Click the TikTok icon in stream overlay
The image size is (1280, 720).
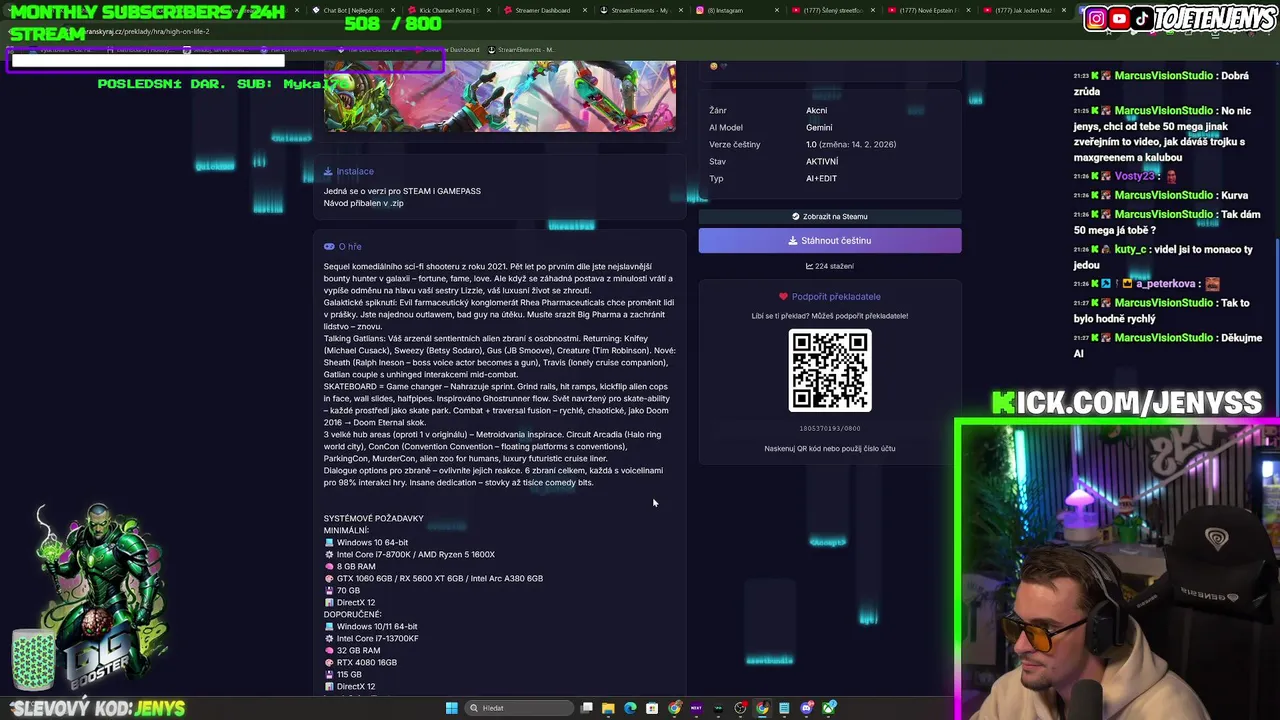click(x=1142, y=18)
